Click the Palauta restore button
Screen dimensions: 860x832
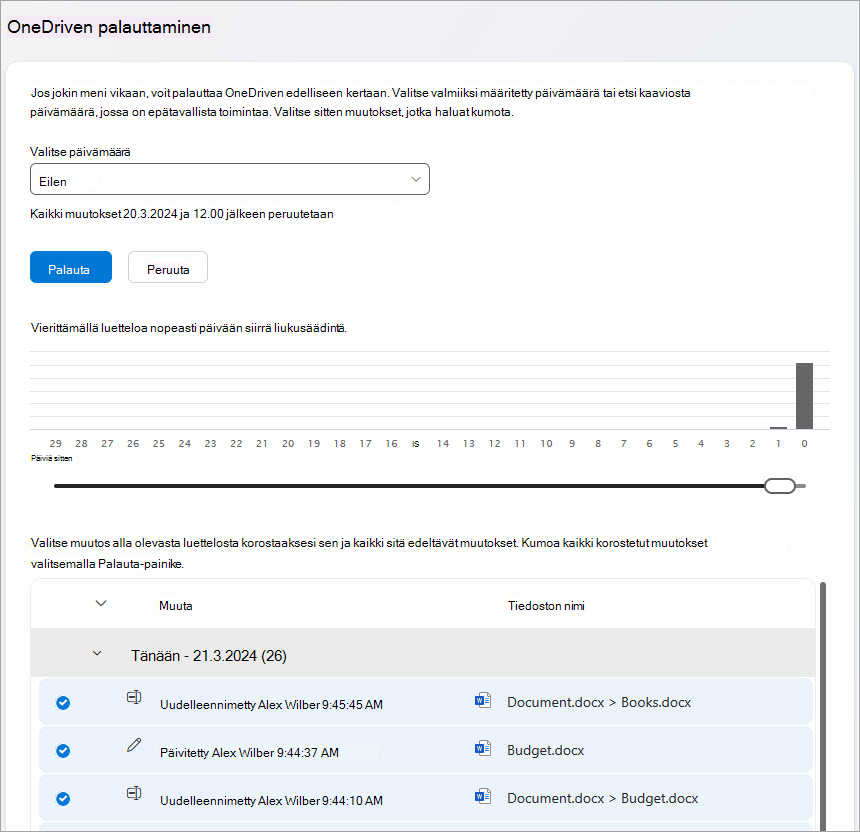coord(71,267)
